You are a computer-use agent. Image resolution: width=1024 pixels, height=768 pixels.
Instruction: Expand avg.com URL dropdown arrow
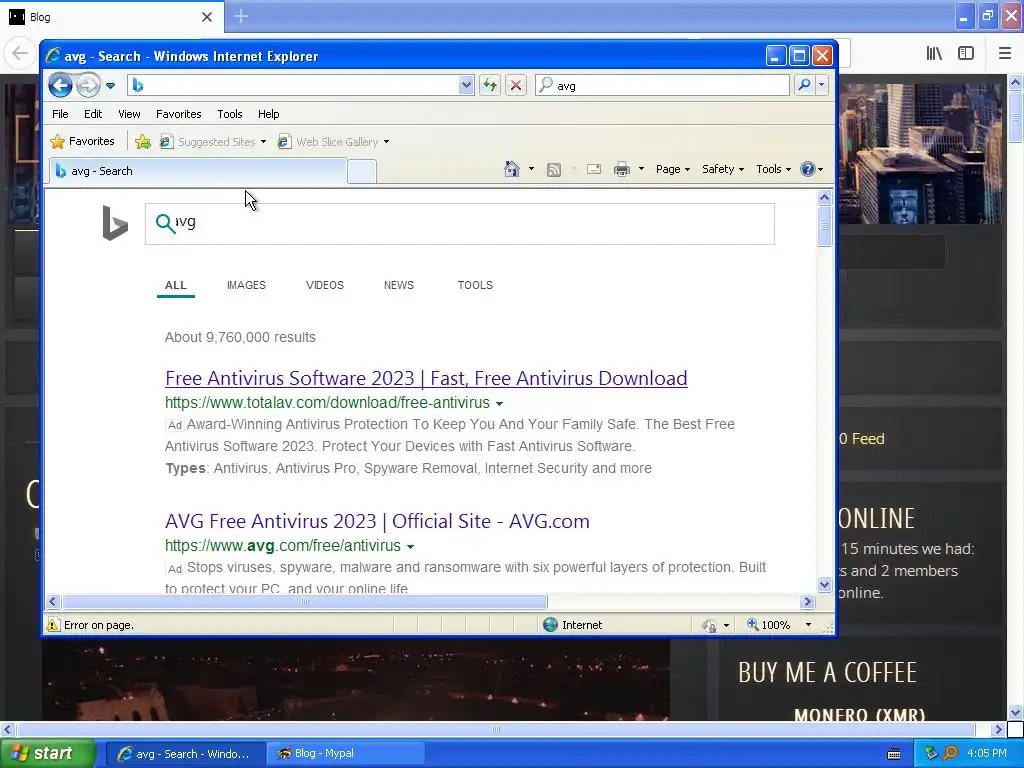(x=410, y=547)
